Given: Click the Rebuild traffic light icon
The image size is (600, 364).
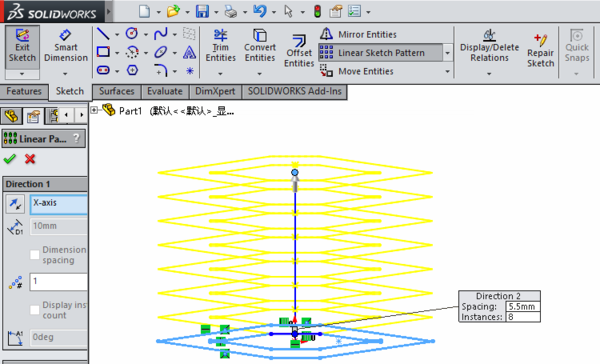Looking at the screenshot, I should coord(317,11).
